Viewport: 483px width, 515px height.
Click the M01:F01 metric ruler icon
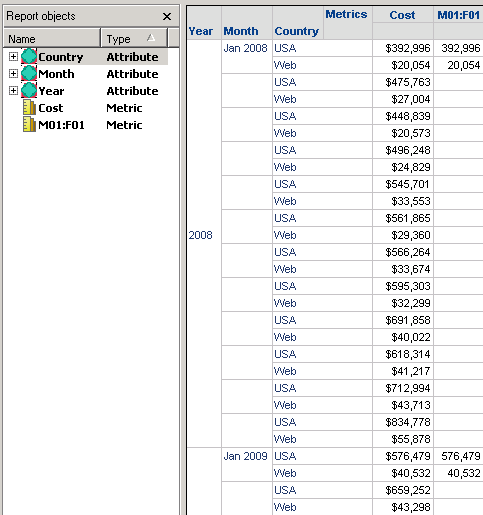pos(29,125)
